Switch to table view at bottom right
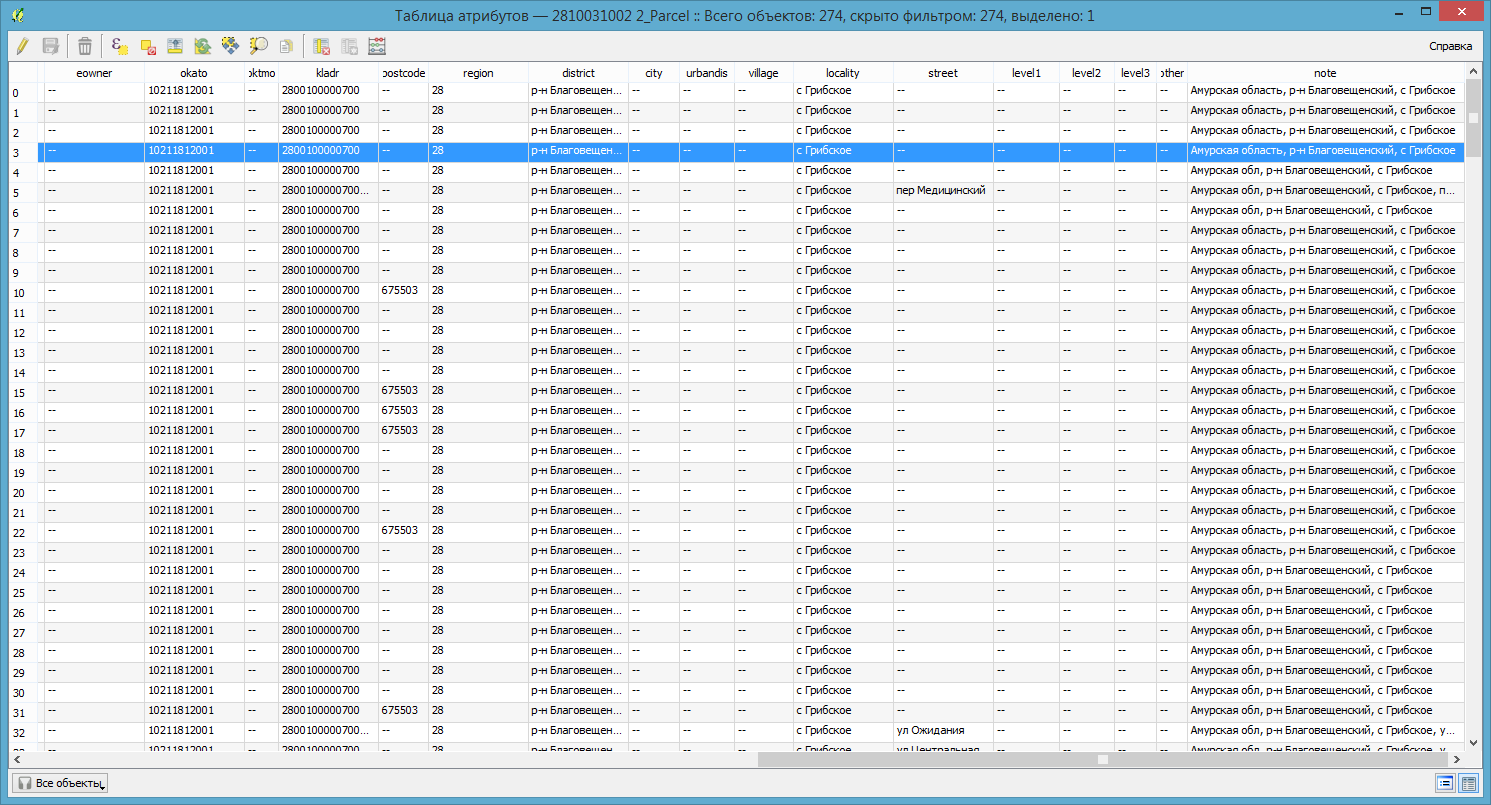This screenshot has width=1491, height=805. point(1468,784)
